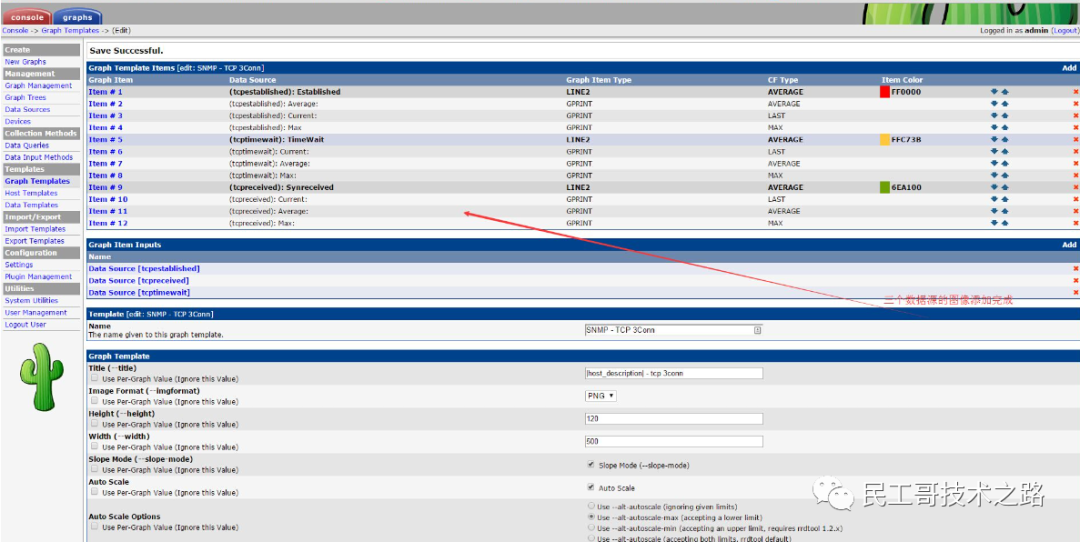The width and height of the screenshot is (1080, 542).
Task: Open New Graphs in sidebar
Action: [25, 62]
